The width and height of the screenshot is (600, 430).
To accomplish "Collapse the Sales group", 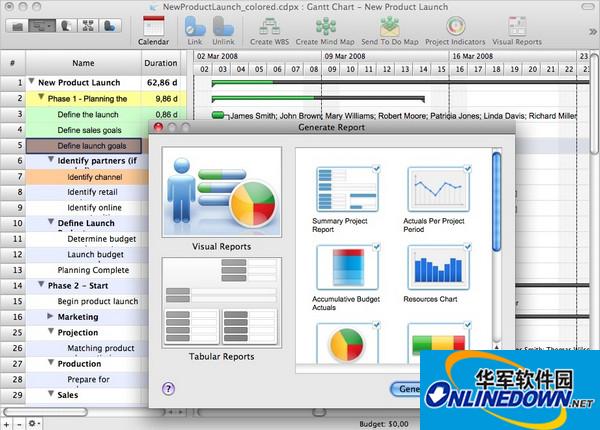I will click(51, 393).
